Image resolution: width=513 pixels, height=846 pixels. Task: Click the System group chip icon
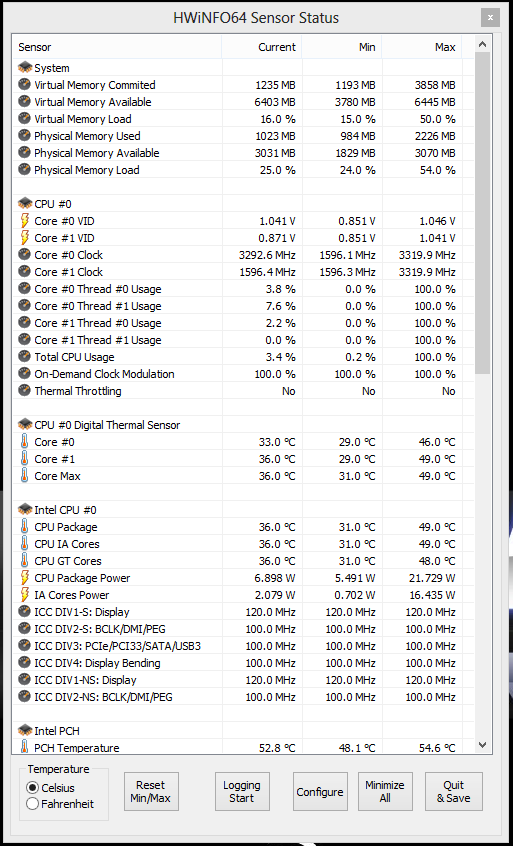tap(25, 68)
